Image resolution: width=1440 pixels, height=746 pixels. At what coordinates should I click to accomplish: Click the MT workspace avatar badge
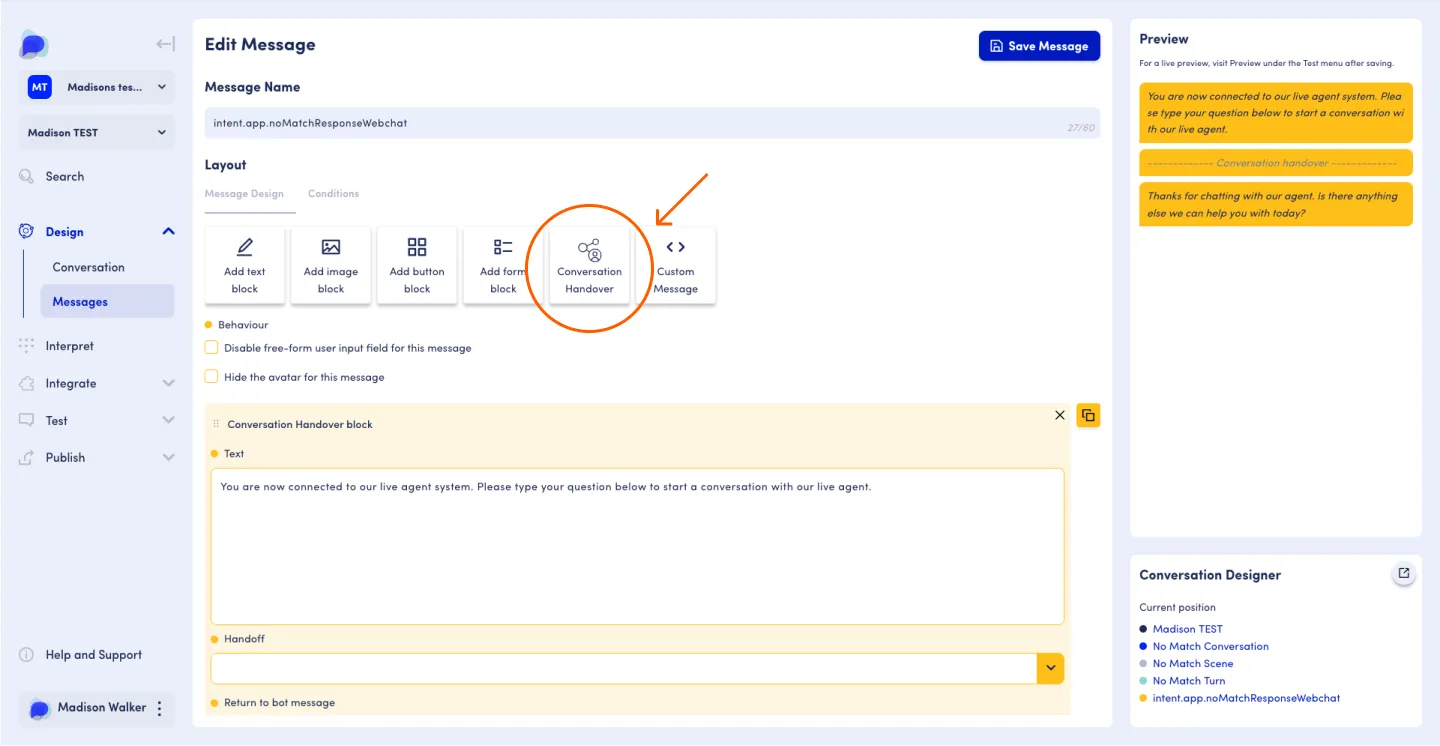pos(40,87)
